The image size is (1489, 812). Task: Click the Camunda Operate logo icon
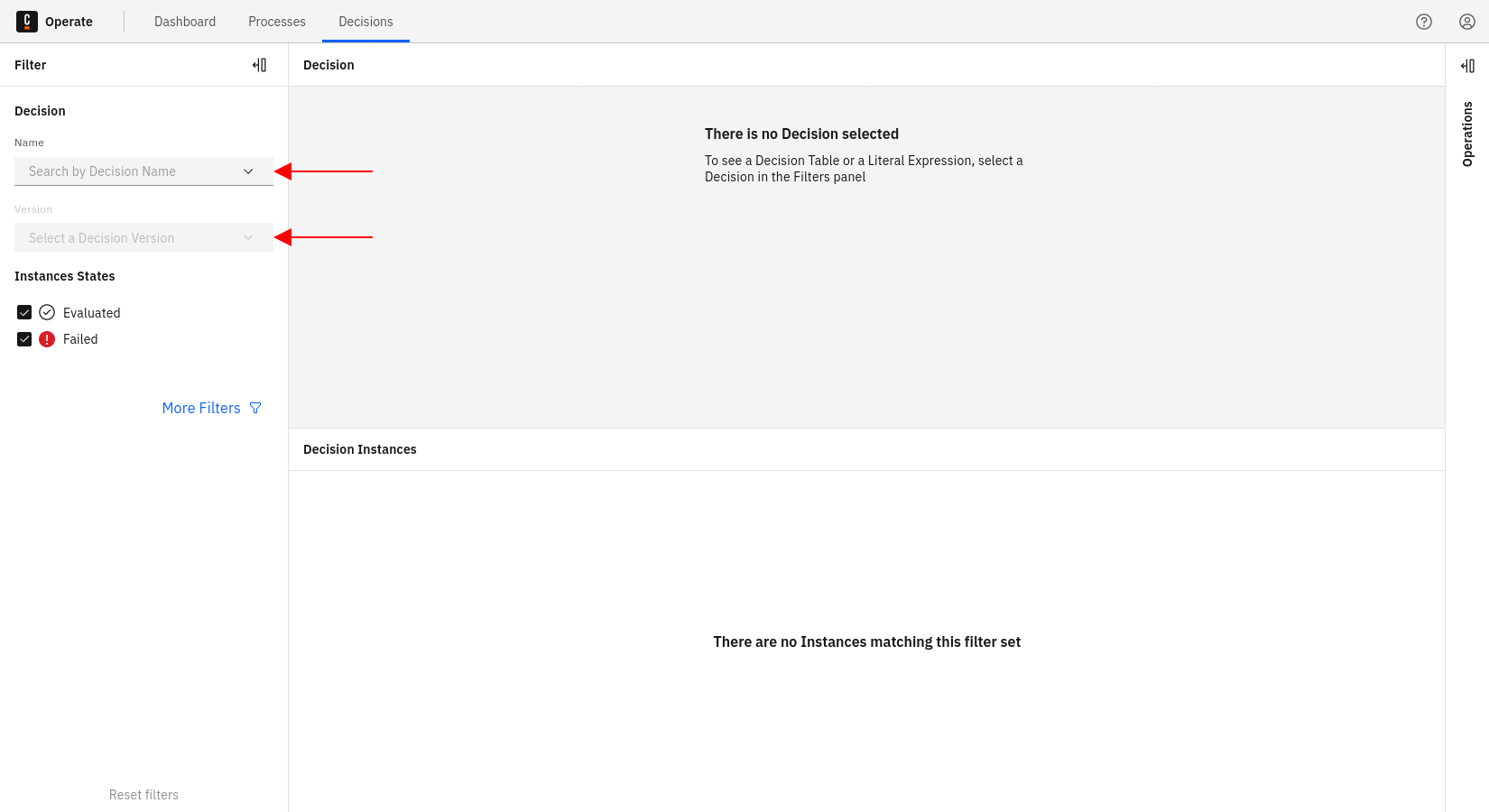(27, 22)
